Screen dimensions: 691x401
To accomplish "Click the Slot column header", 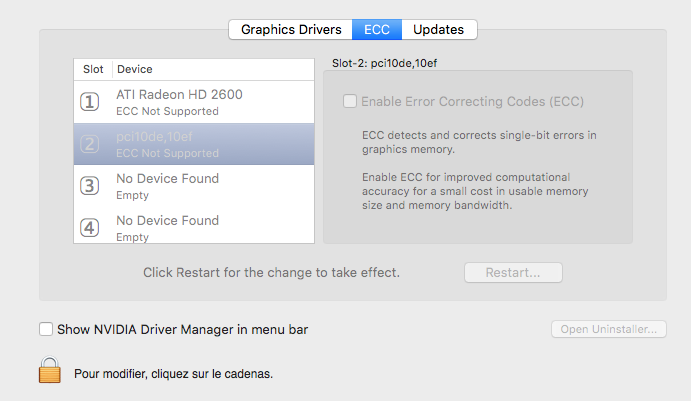I will click(x=93, y=69).
